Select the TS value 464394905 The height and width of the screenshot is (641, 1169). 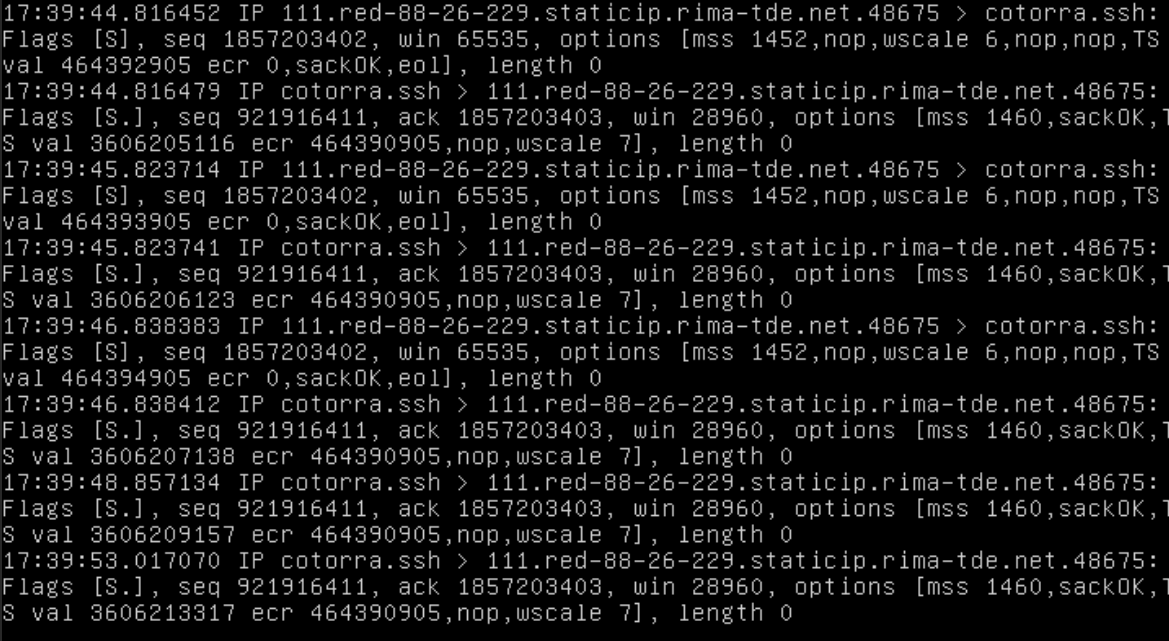[x=126, y=378]
